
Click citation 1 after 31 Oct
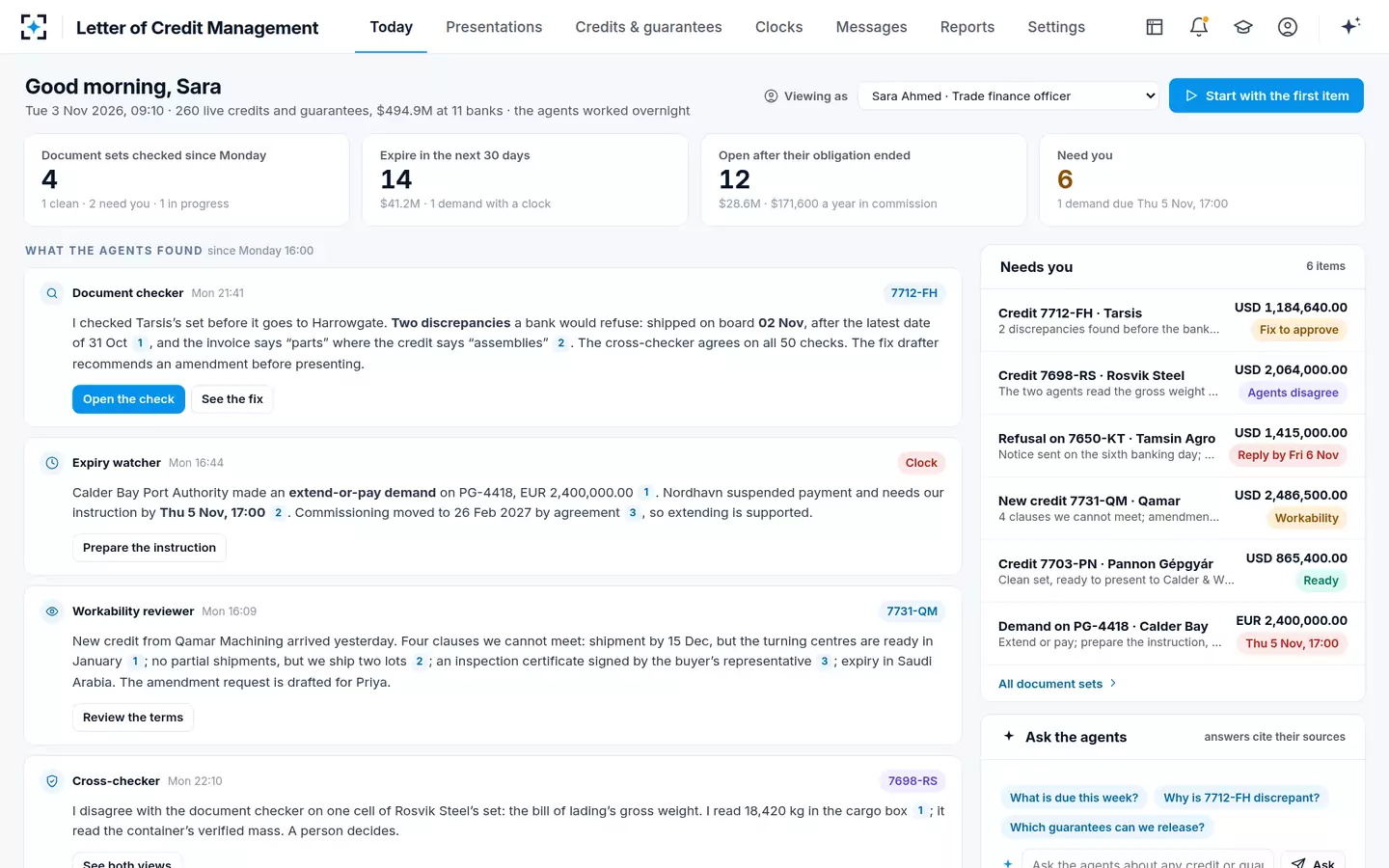140,343
